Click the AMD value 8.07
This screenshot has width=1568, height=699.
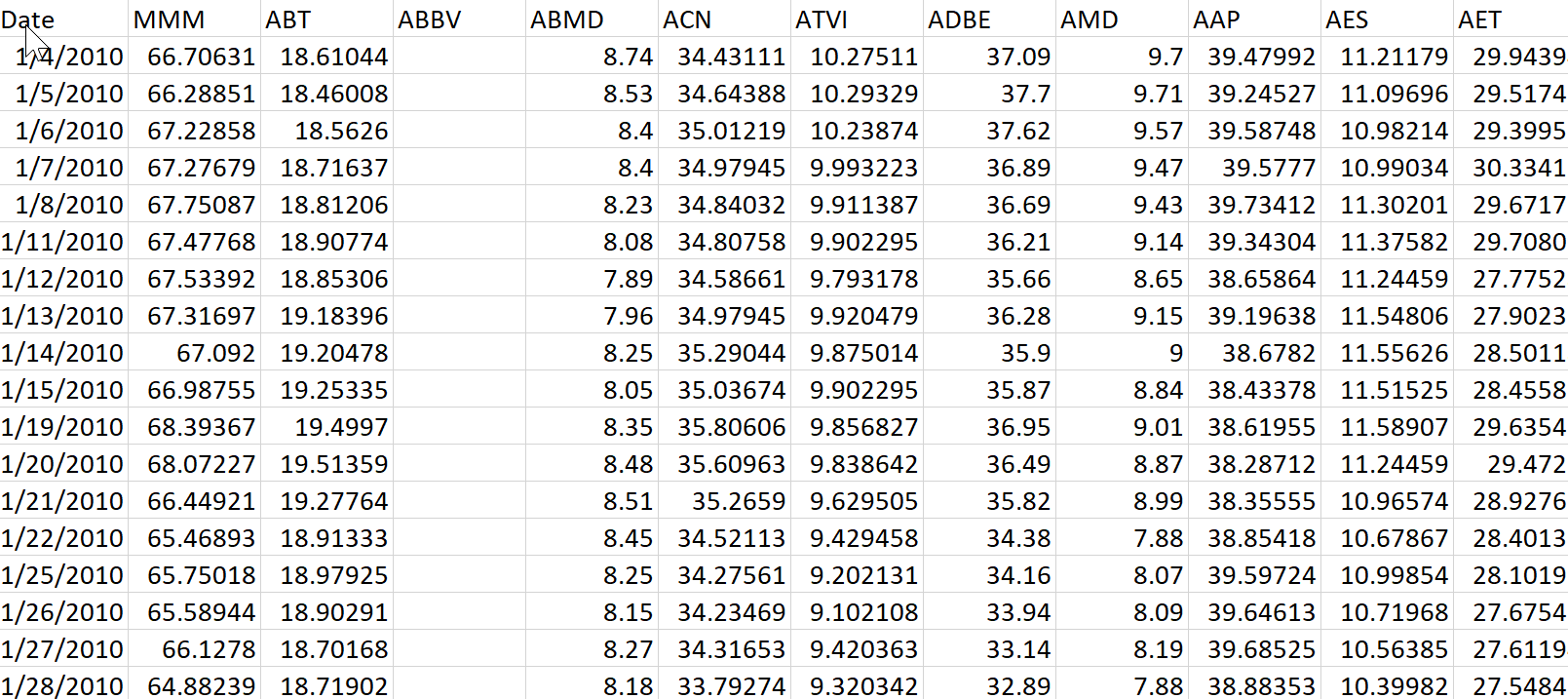(1122, 575)
